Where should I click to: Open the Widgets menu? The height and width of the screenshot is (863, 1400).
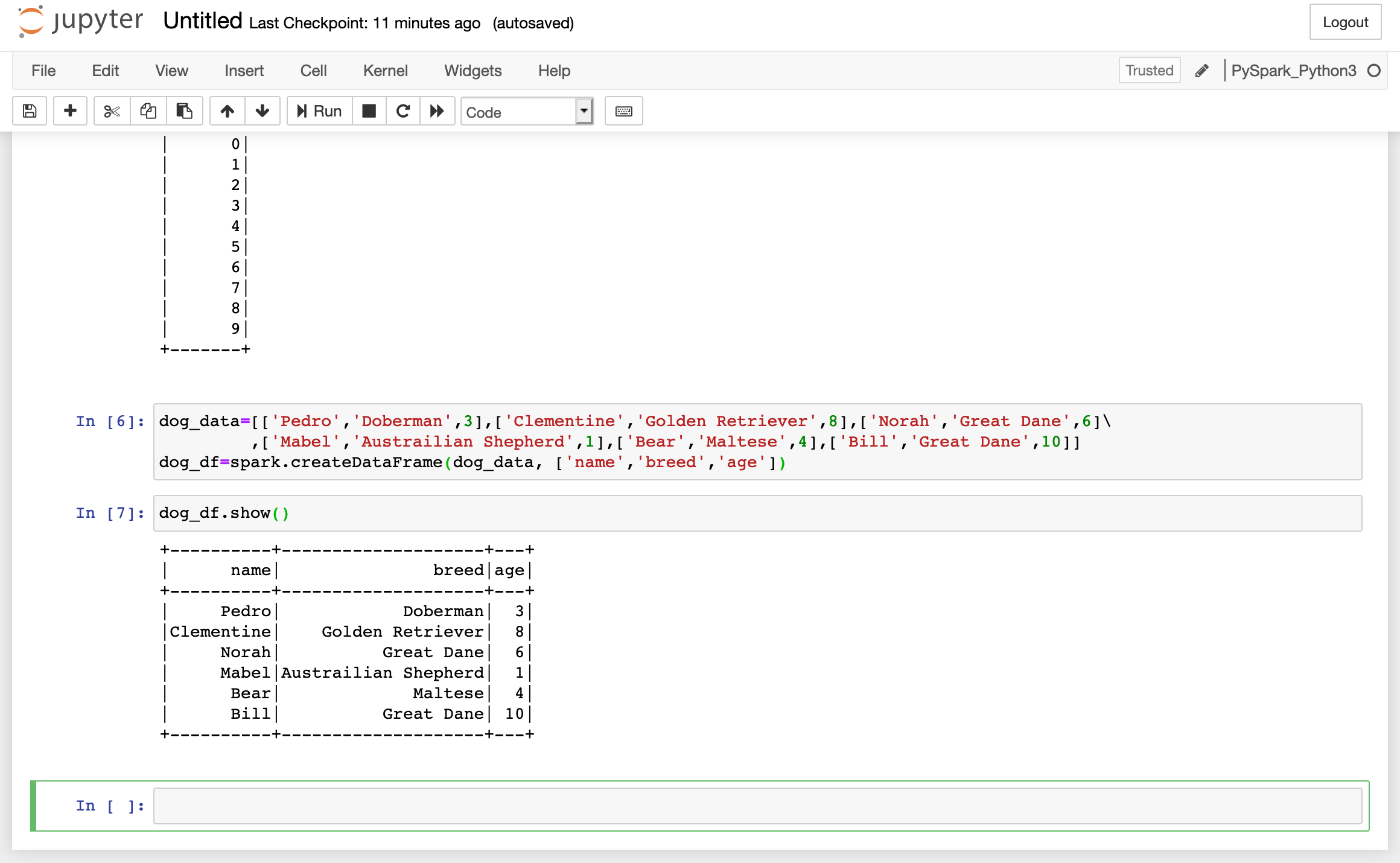[x=473, y=71]
